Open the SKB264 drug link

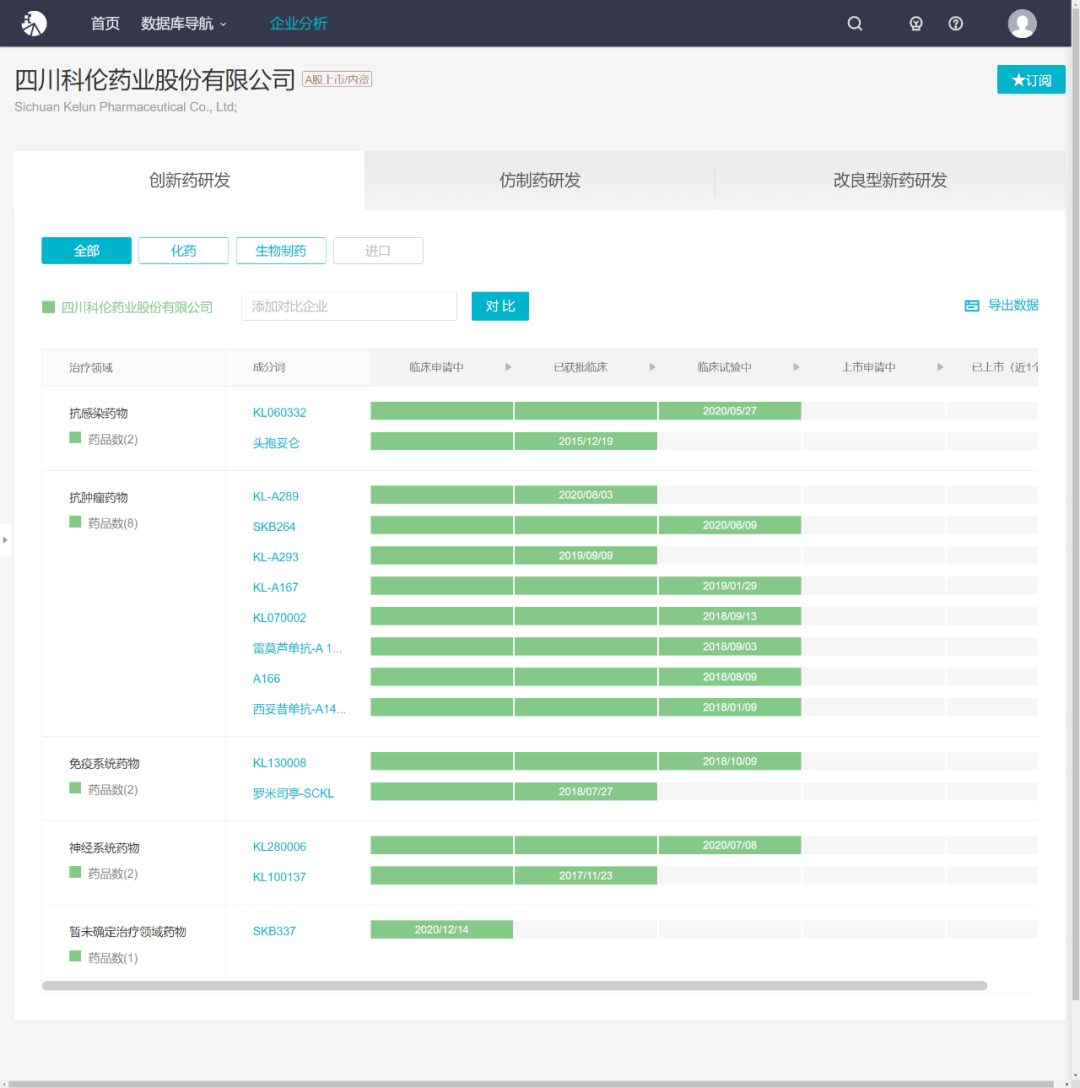click(x=274, y=527)
